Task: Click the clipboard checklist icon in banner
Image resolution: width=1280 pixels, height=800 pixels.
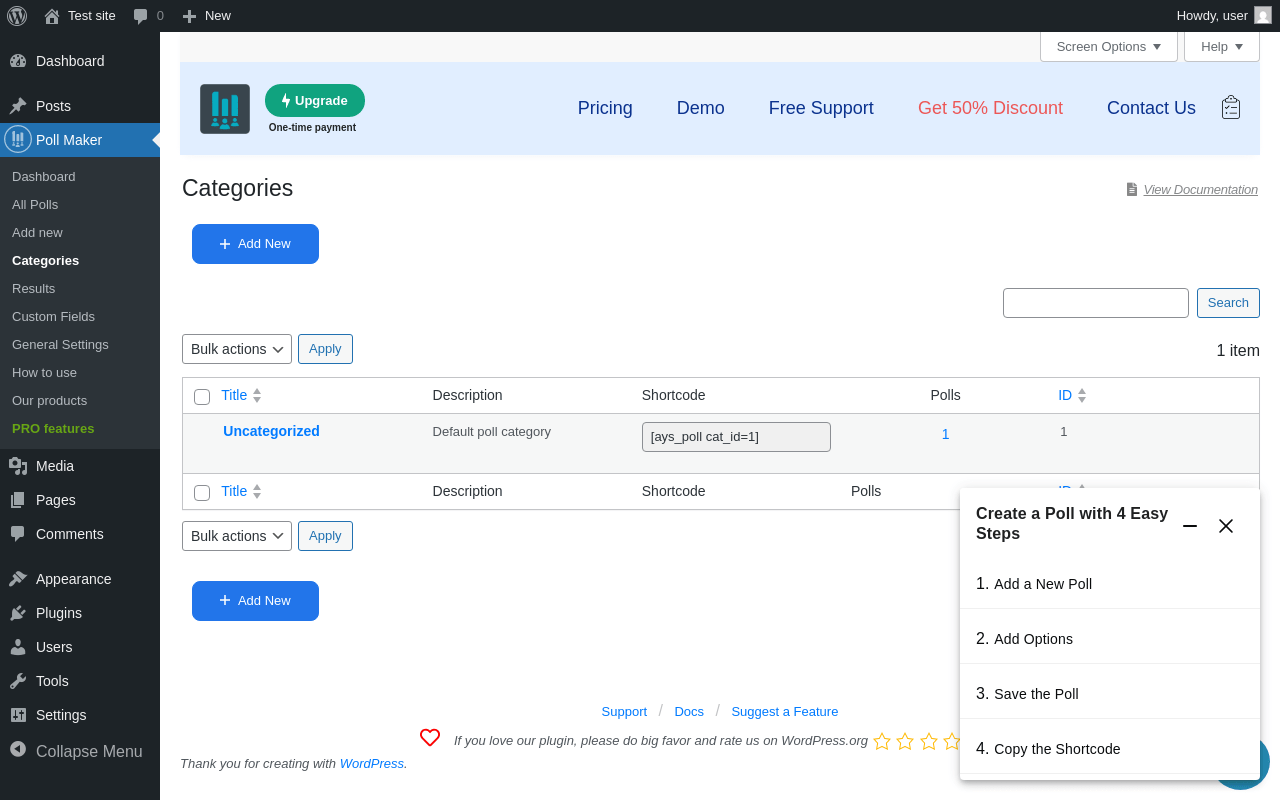Action: [x=1231, y=107]
